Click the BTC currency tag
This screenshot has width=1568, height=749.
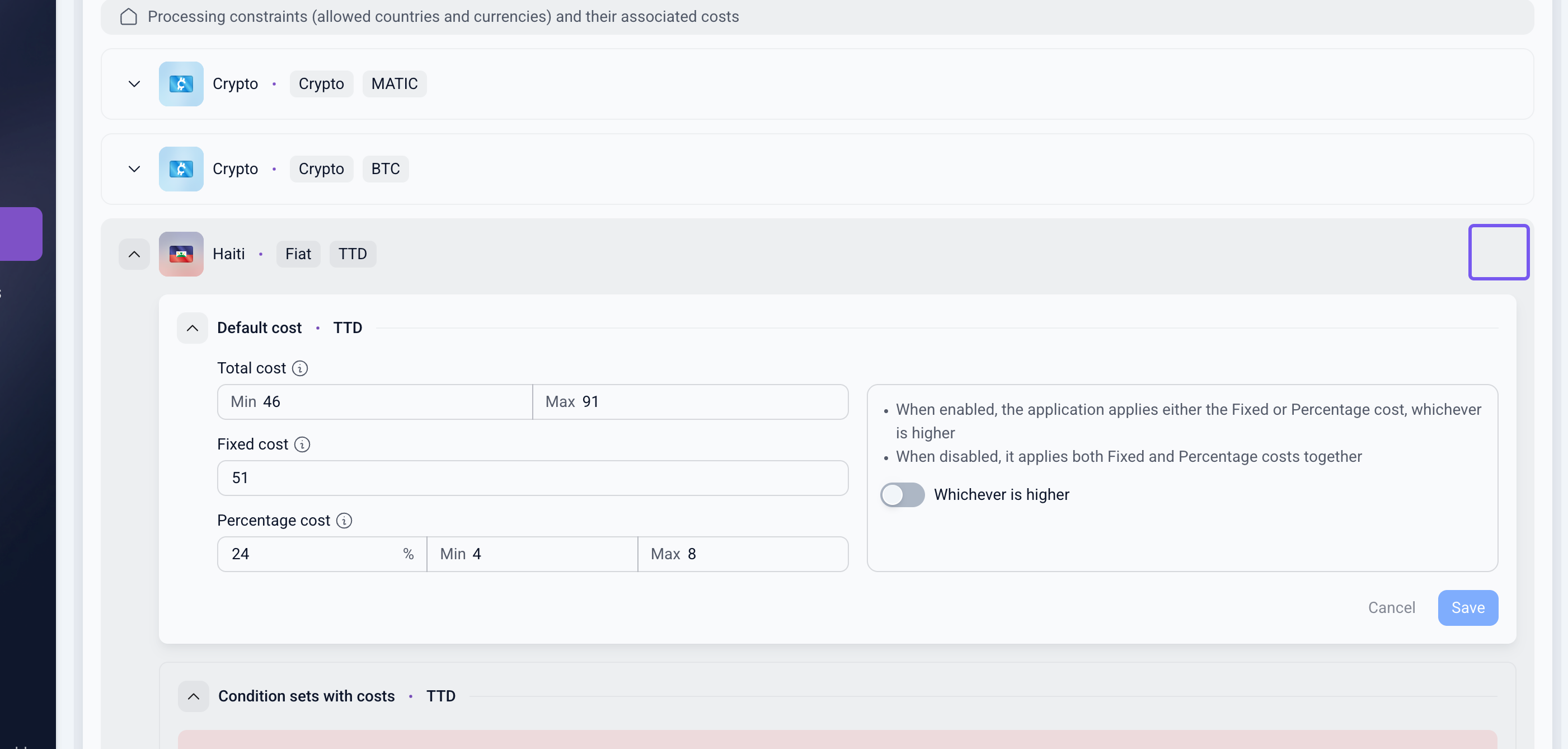coord(386,169)
